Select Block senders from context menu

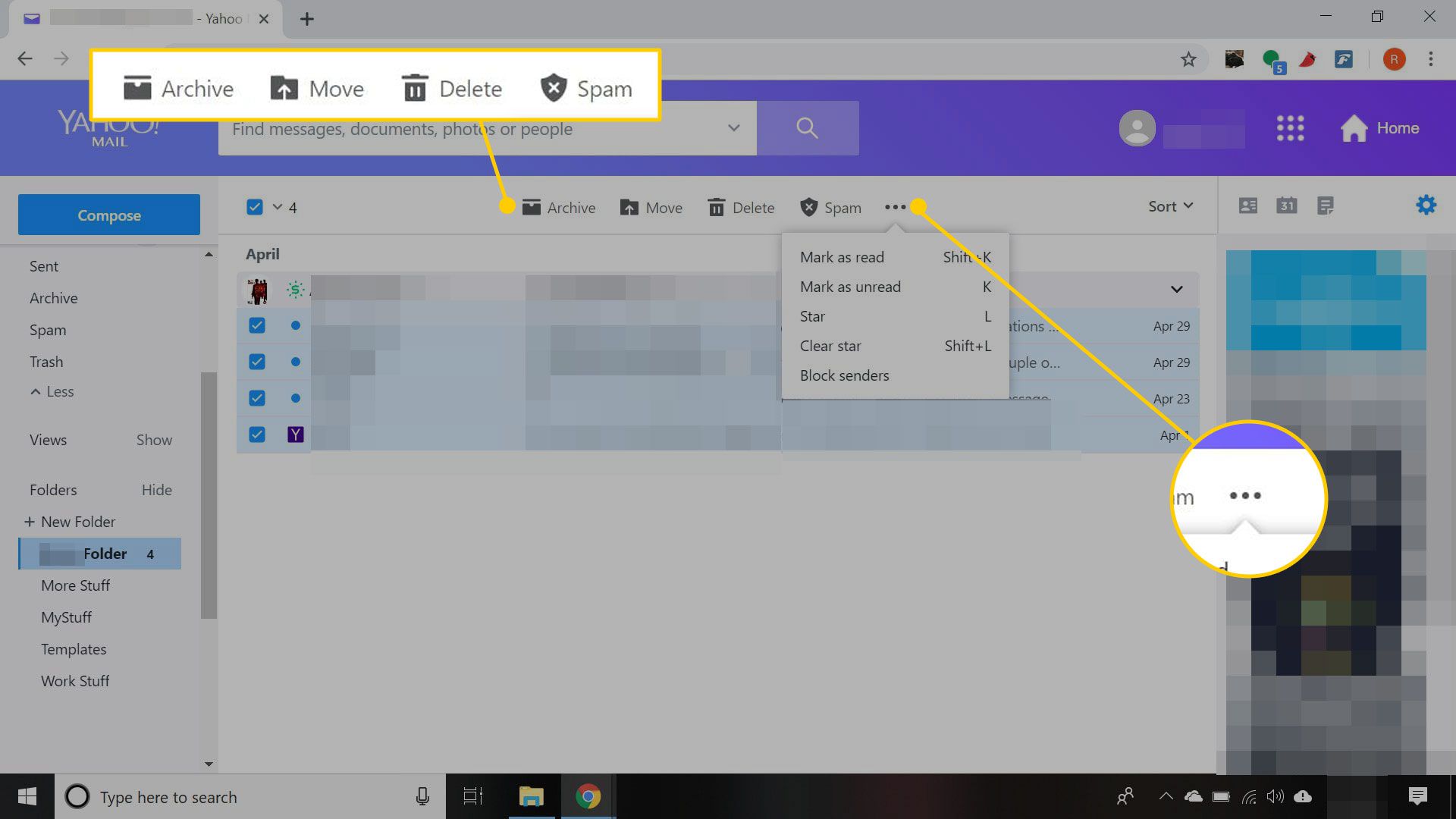coord(844,374)
